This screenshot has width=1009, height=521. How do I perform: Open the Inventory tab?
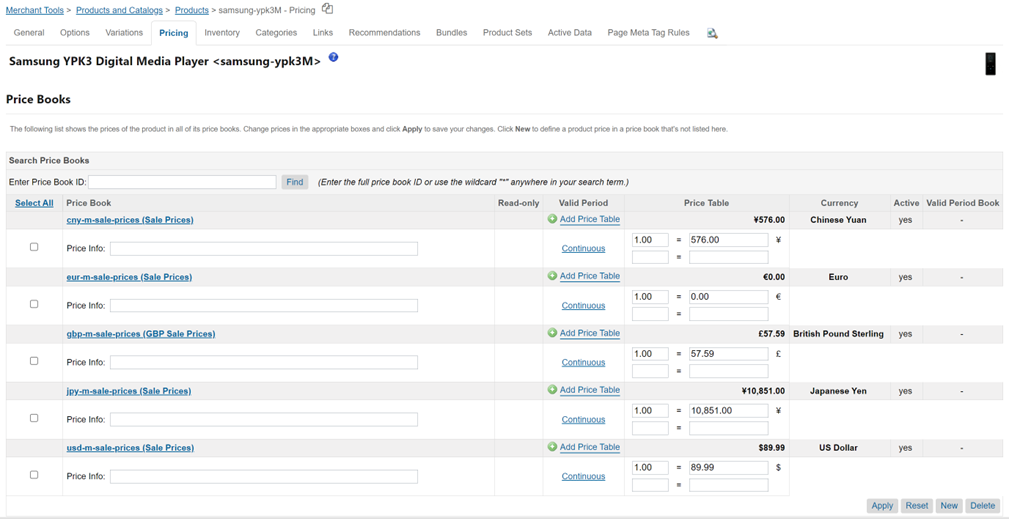(x=222, y=33)
